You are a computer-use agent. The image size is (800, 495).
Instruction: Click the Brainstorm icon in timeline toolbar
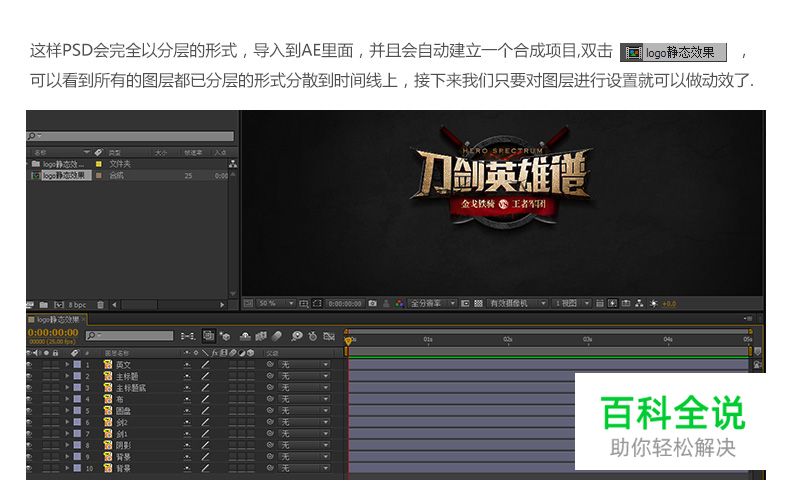(297, 336)
